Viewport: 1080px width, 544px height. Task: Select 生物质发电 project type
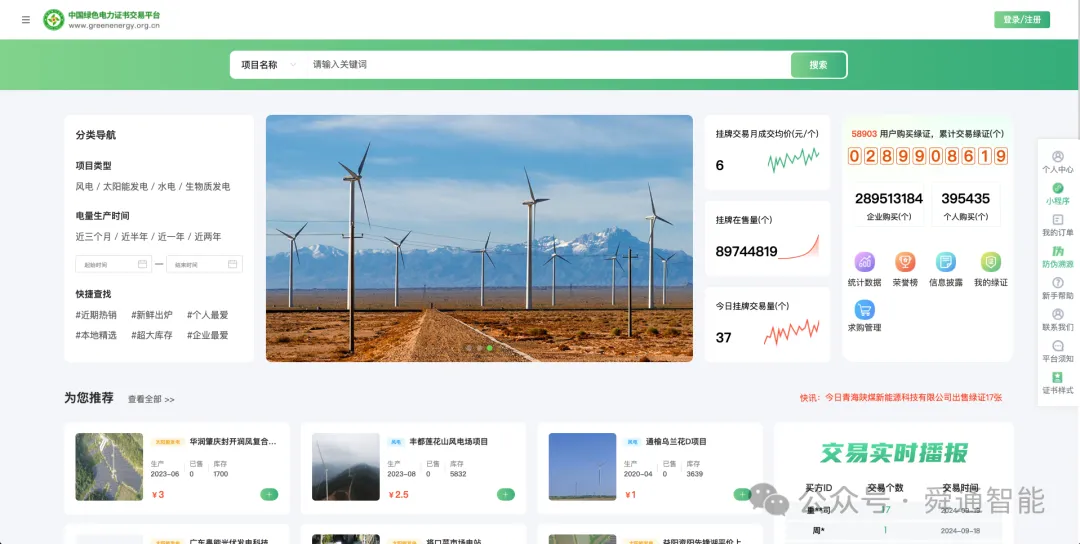point(207,187)
